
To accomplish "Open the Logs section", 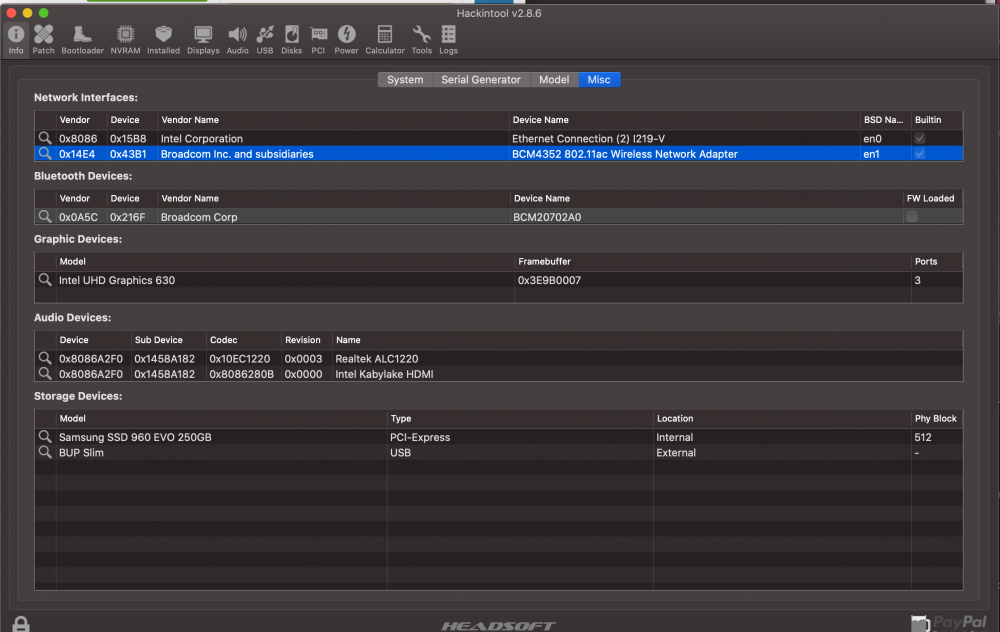I will point(448,40).
